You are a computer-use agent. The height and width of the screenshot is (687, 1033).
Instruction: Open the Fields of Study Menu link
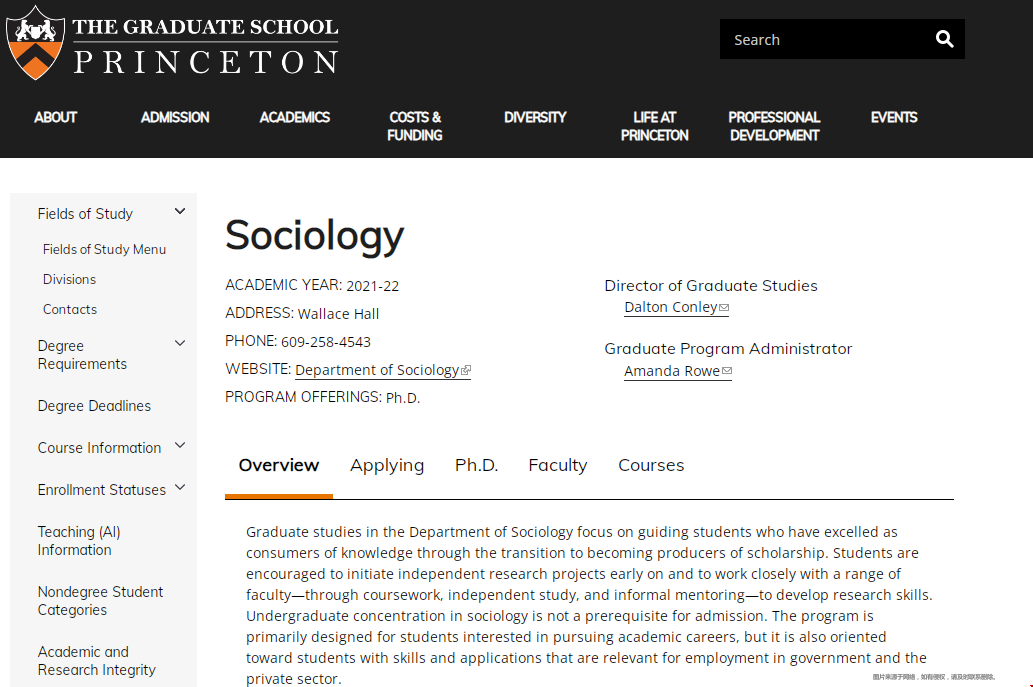(104, 250)
